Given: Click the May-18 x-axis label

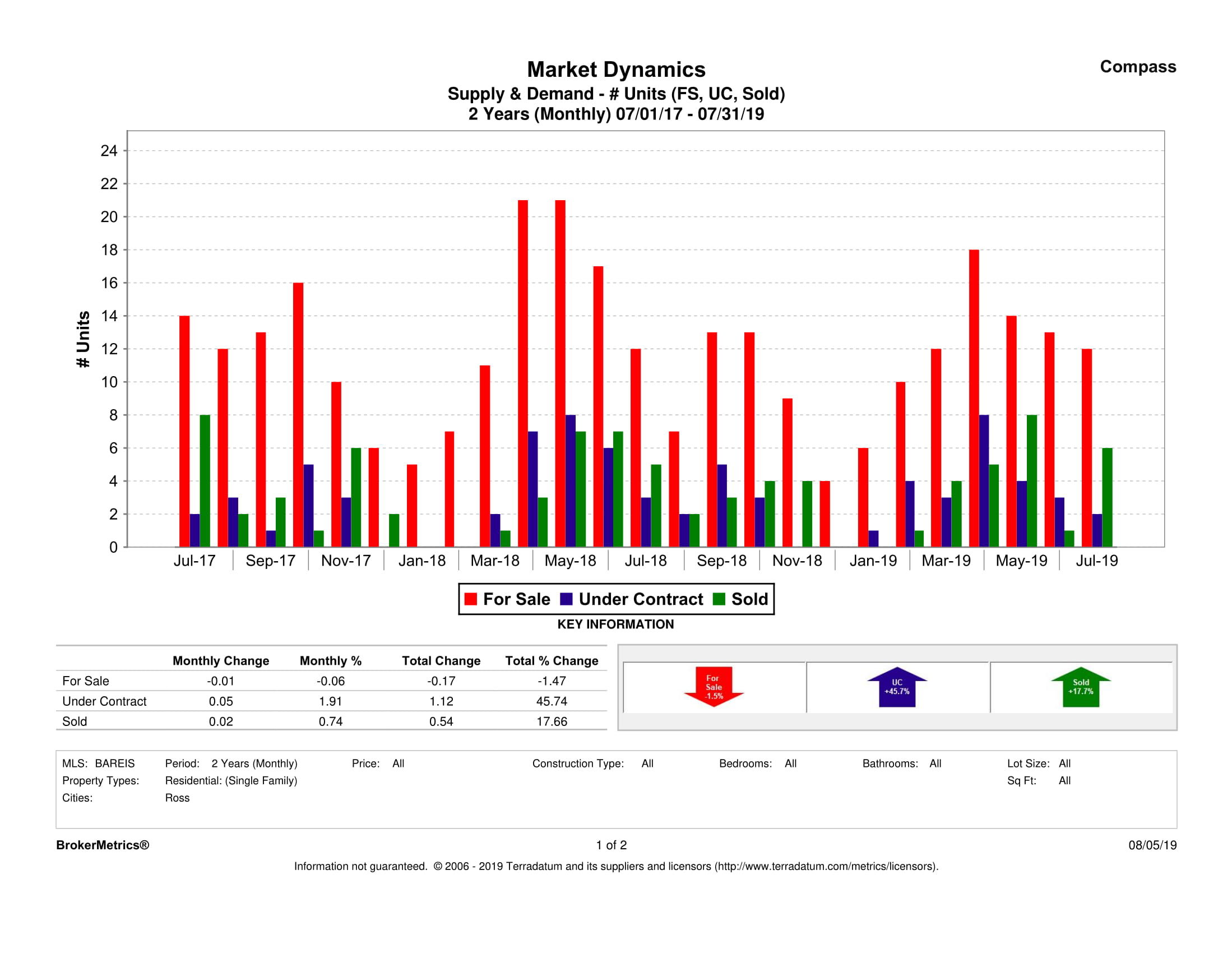Looking at the screenshot, I should pos(569,561).
